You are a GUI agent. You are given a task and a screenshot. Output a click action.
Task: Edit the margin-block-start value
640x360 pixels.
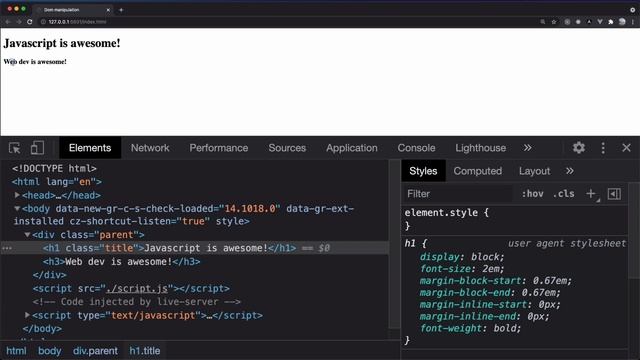(x=549, y=280)
